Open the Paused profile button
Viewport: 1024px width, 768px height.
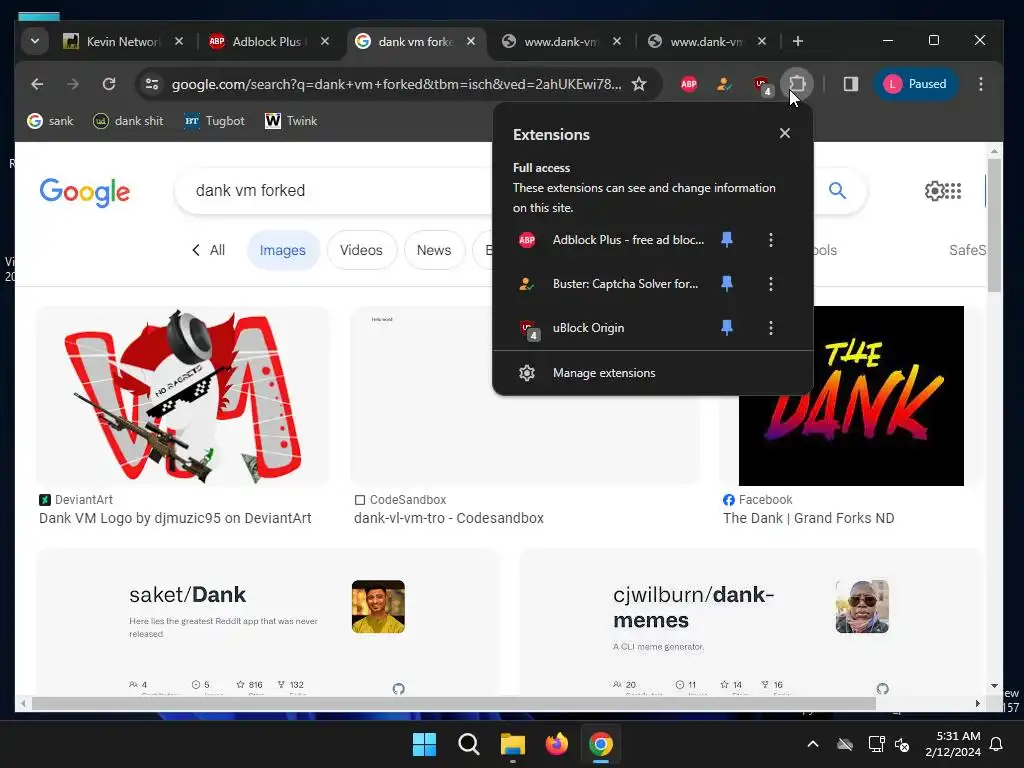[916, 84]
